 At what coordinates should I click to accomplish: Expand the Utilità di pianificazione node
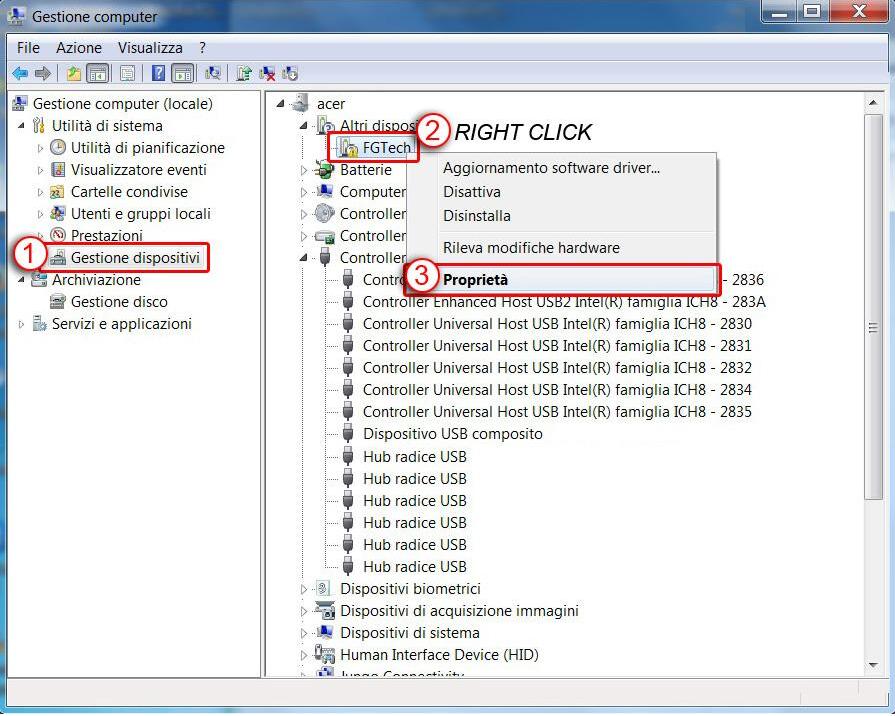(x=41, y=148)
